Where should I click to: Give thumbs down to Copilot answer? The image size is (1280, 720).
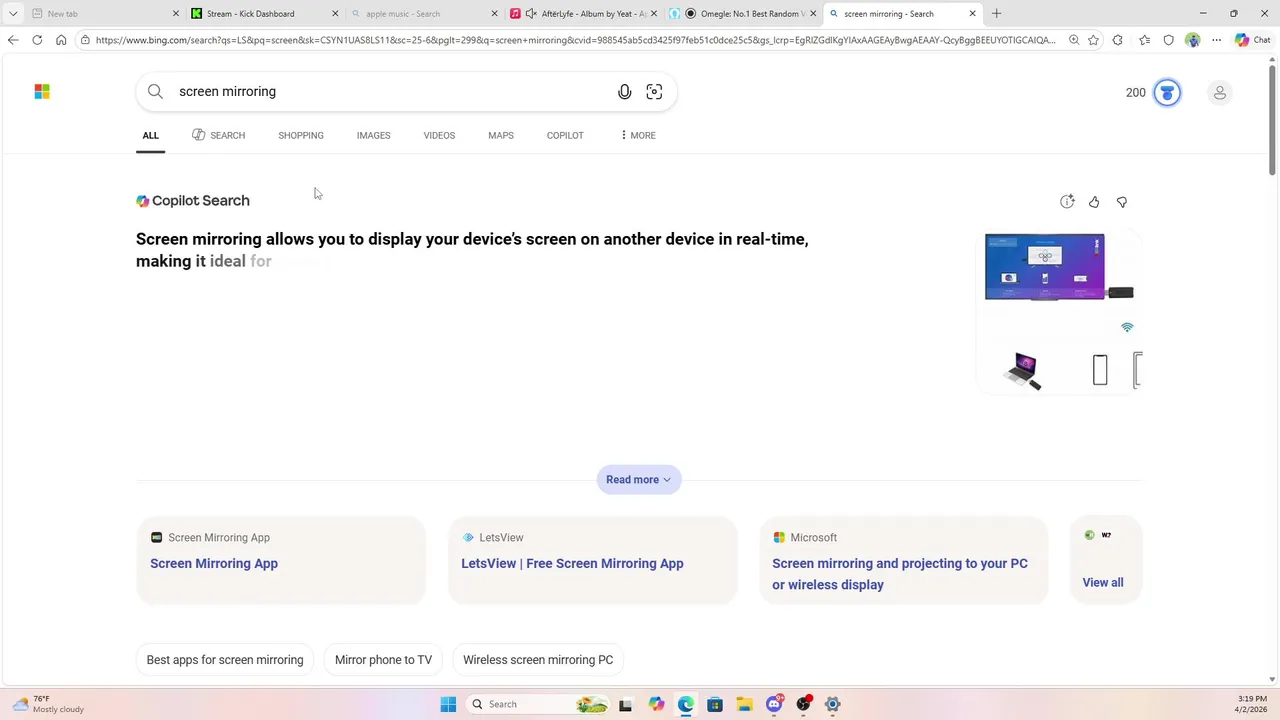1121,201
